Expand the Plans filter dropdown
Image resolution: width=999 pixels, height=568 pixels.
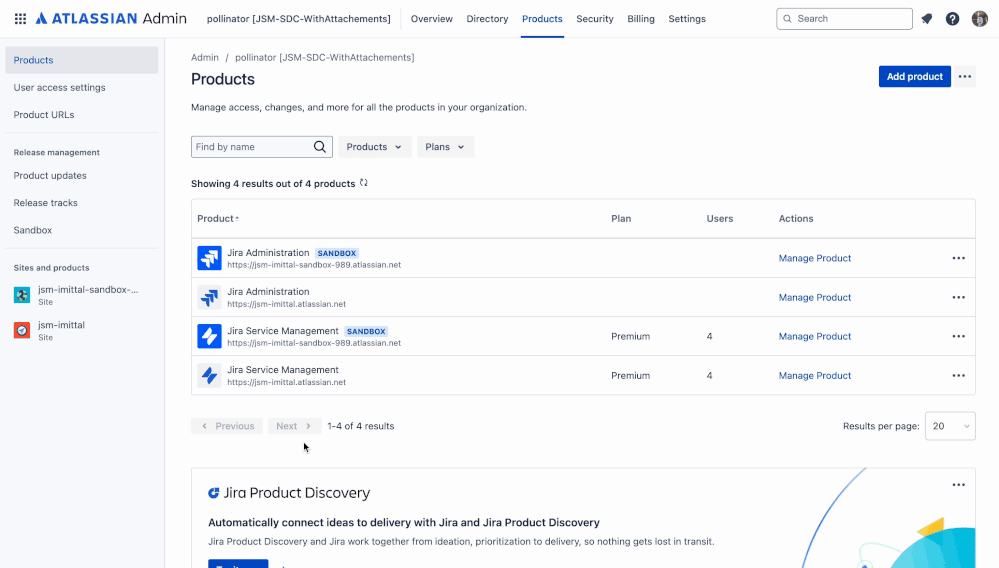click(x=445, y=147)
